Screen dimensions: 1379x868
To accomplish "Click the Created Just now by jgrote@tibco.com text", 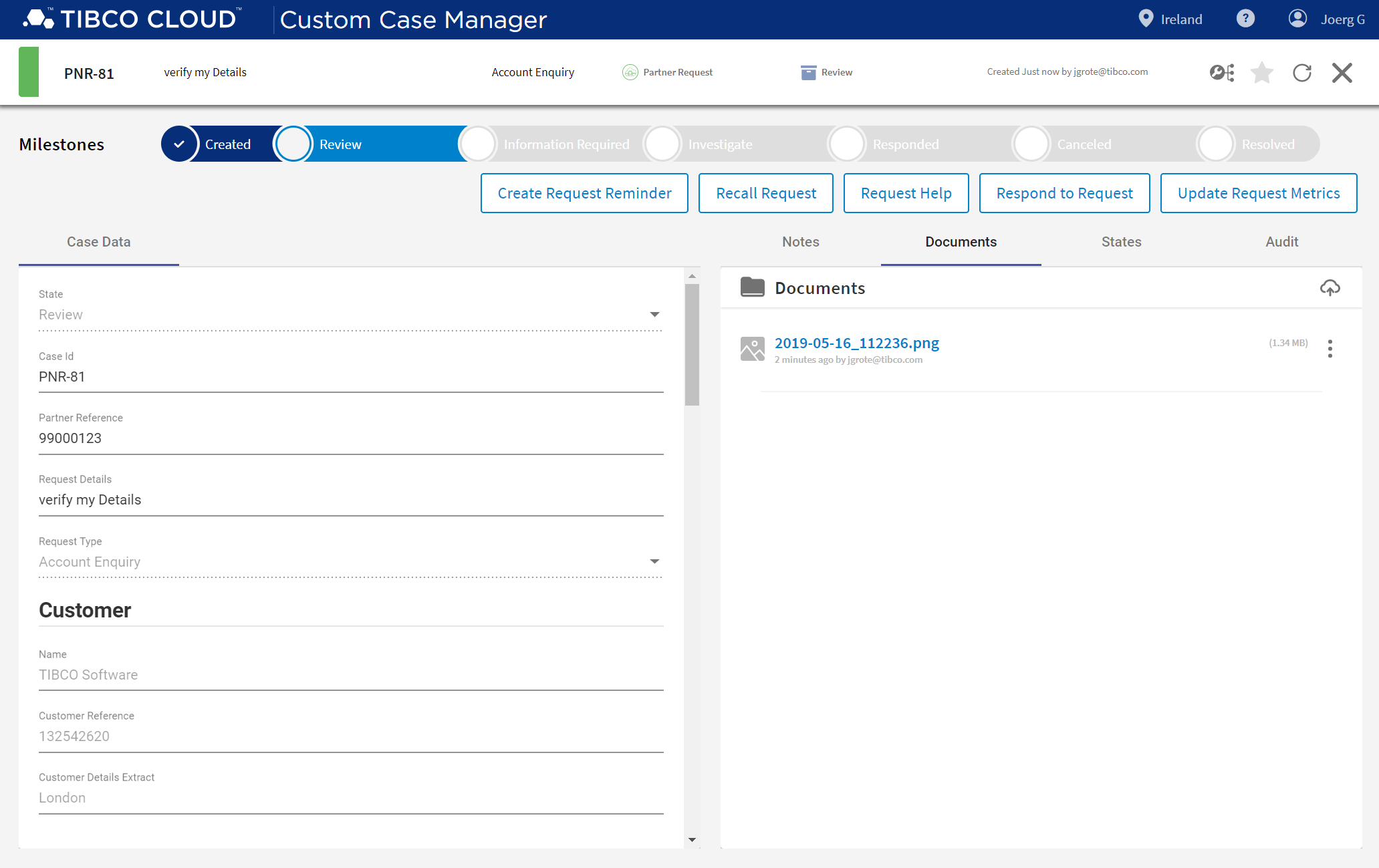I will click(x=1068, y=71).
